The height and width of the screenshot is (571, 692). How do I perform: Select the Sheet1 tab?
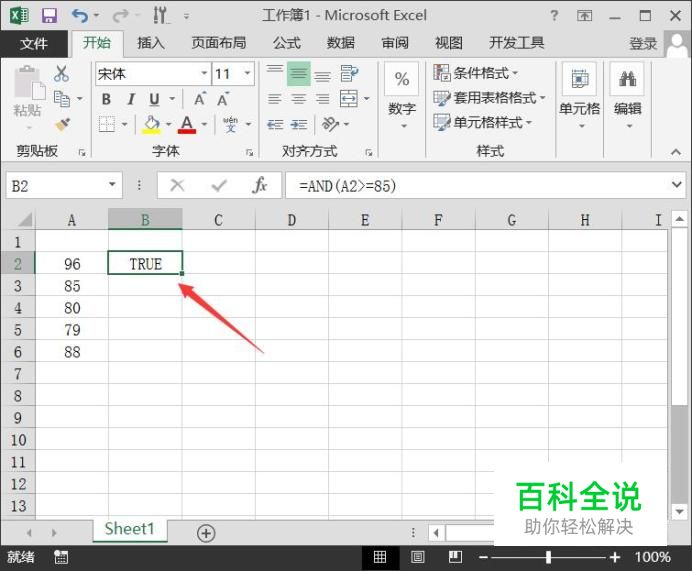(130, 529)
